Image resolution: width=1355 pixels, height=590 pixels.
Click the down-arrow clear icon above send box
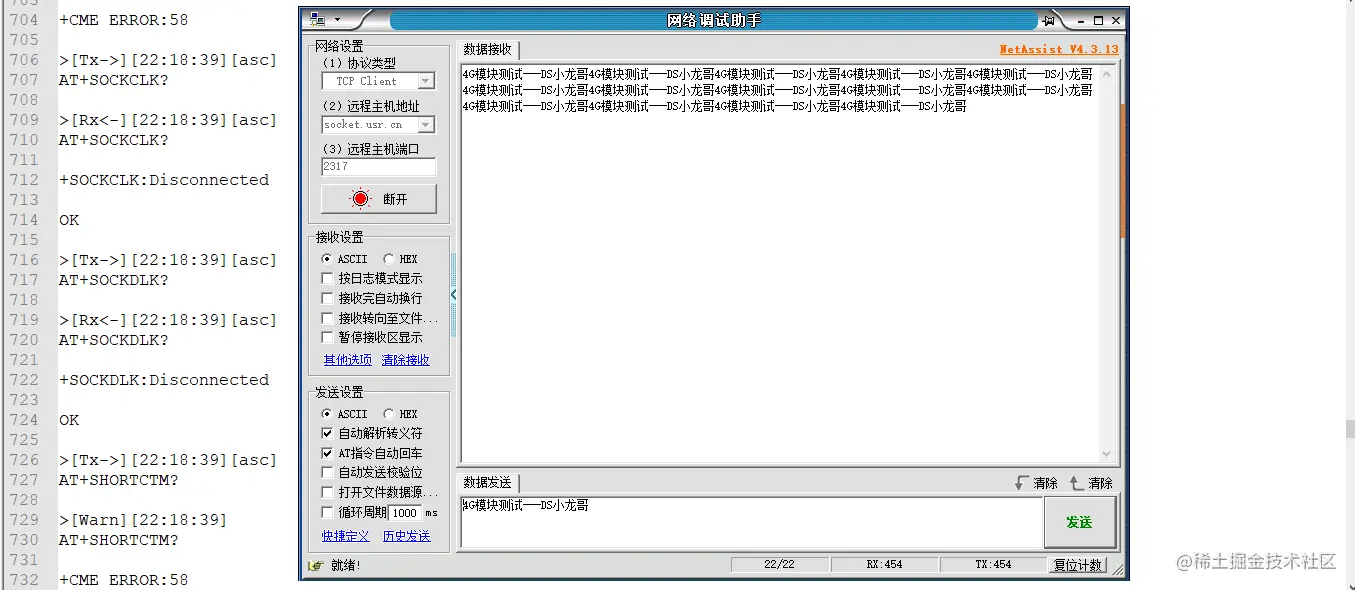tap(1021, 483)
